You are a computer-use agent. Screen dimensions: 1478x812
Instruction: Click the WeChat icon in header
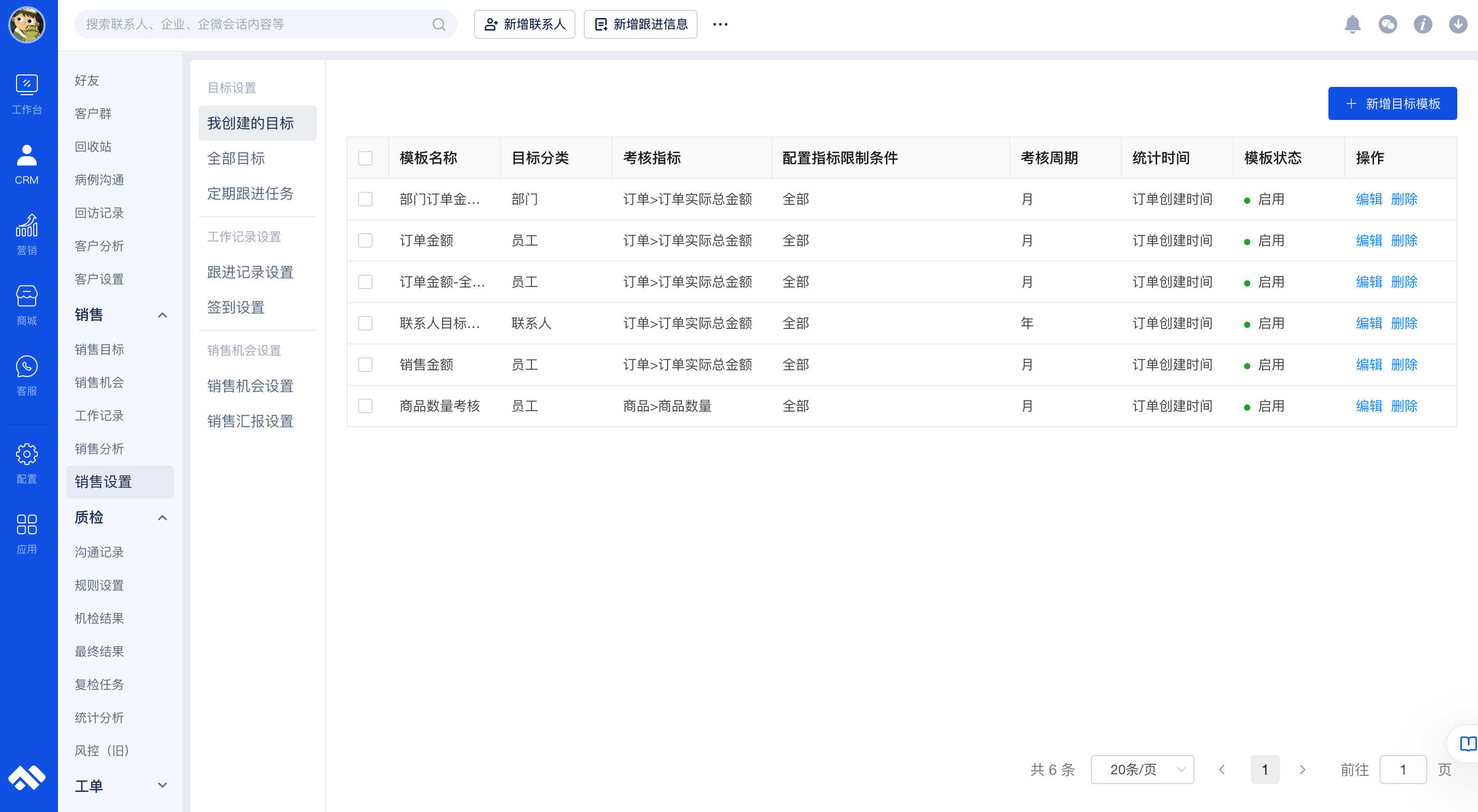[1387, 24]
